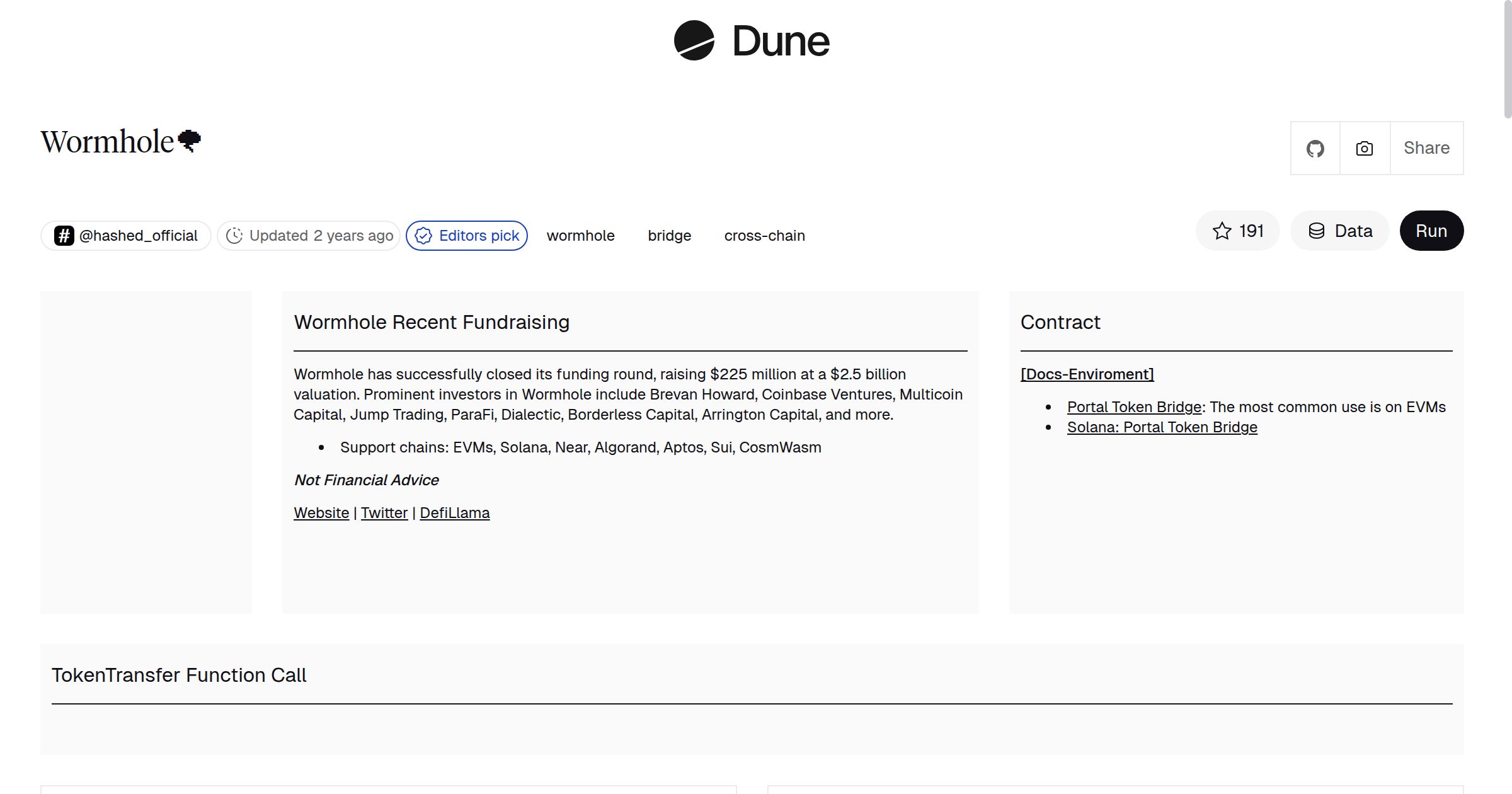Viewport: 1512px width, 794px height.
Task: Click the page vertical scrollbar
Action: [1507, 60]
